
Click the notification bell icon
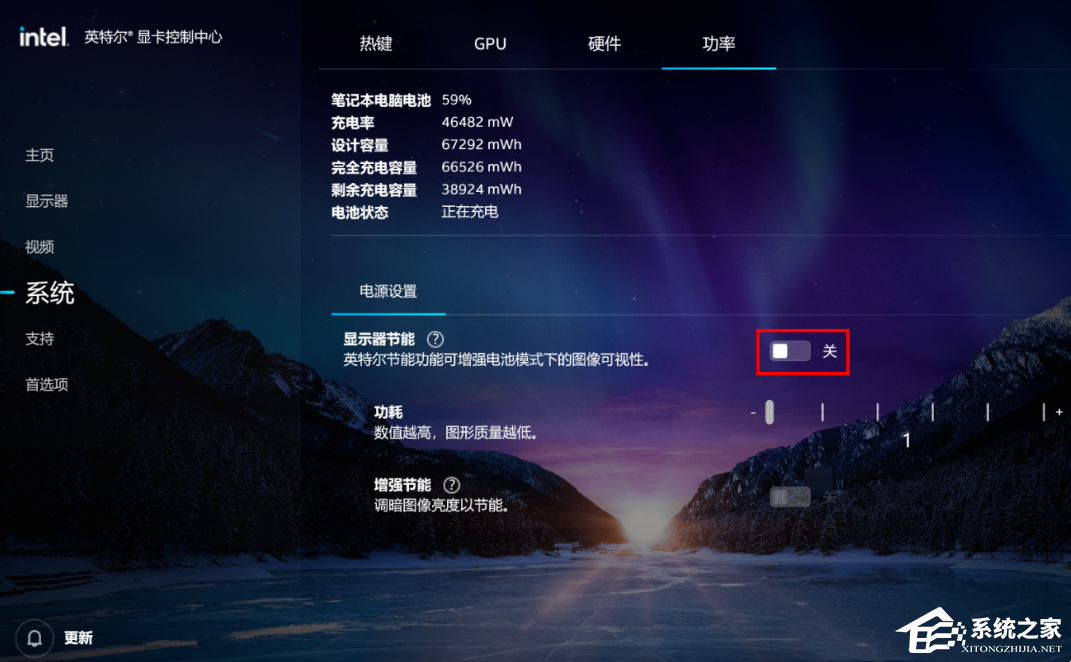tap(34, 638)
